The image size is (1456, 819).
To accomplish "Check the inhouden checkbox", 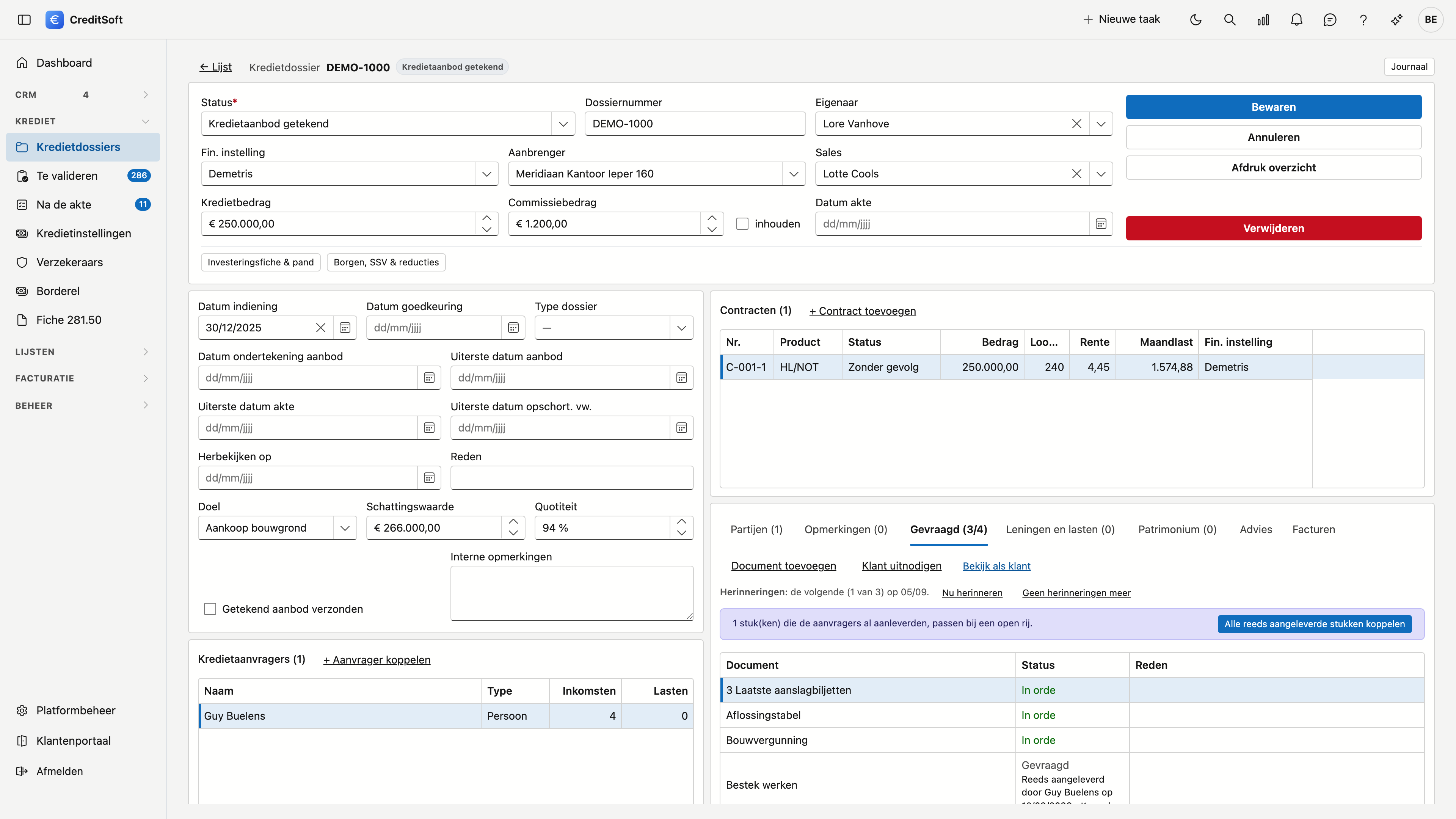I will (x=743, y=224).
